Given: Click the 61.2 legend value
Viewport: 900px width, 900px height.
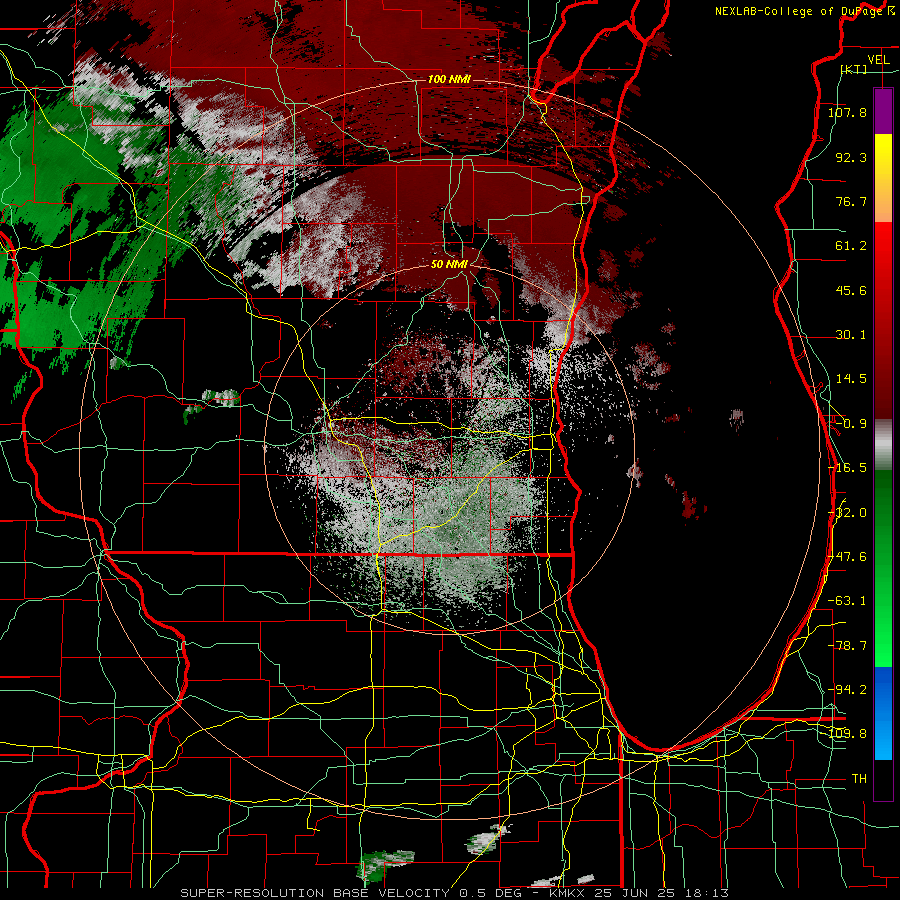Looking at the screenshot, I should pos(851,246).
